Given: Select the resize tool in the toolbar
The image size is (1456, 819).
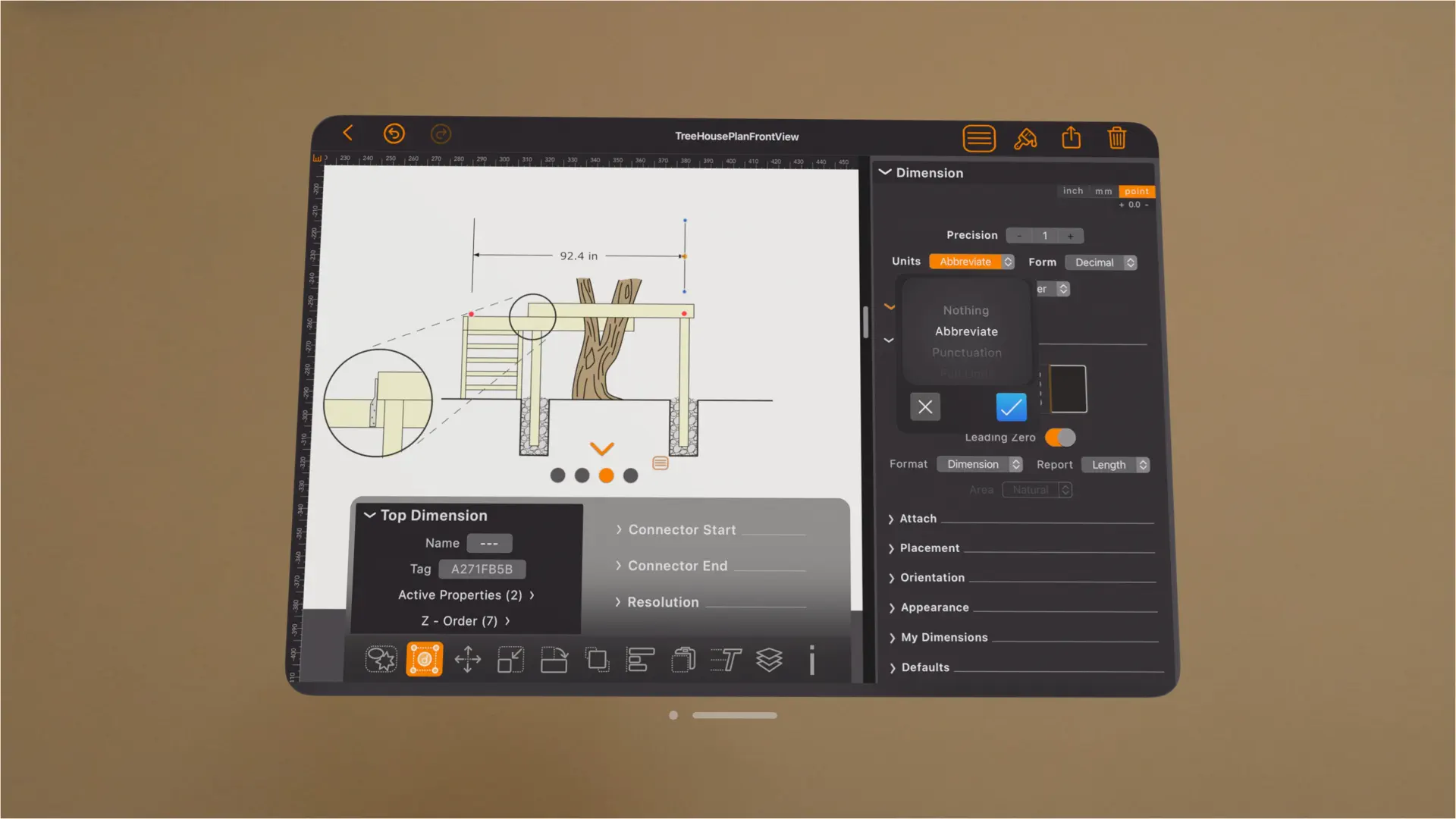Looking at the screenshot, I should coord(510,660).
